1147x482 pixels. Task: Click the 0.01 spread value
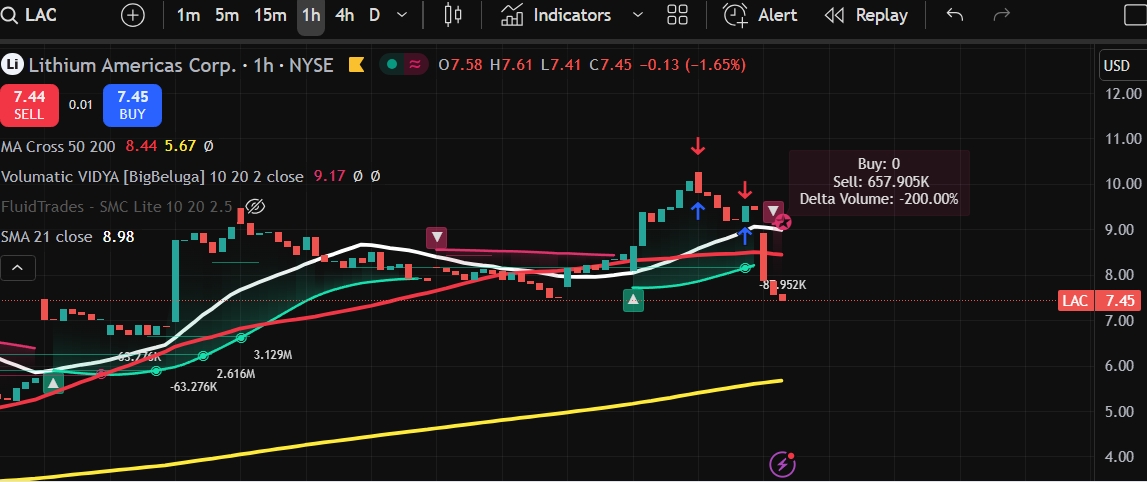tap(80, 105)
